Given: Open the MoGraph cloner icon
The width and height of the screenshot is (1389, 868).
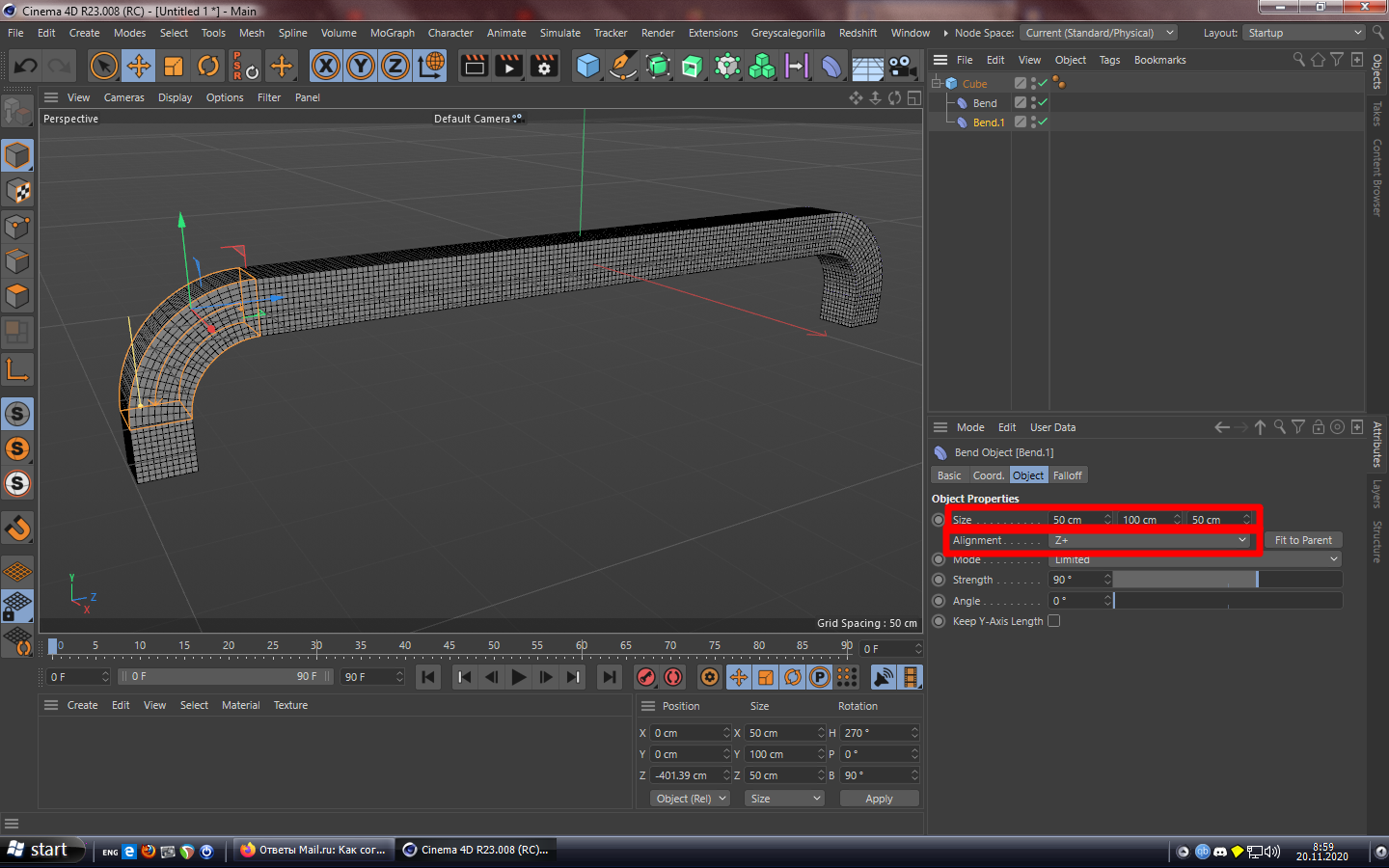Looking at the screenshot, I should point(762,66).
